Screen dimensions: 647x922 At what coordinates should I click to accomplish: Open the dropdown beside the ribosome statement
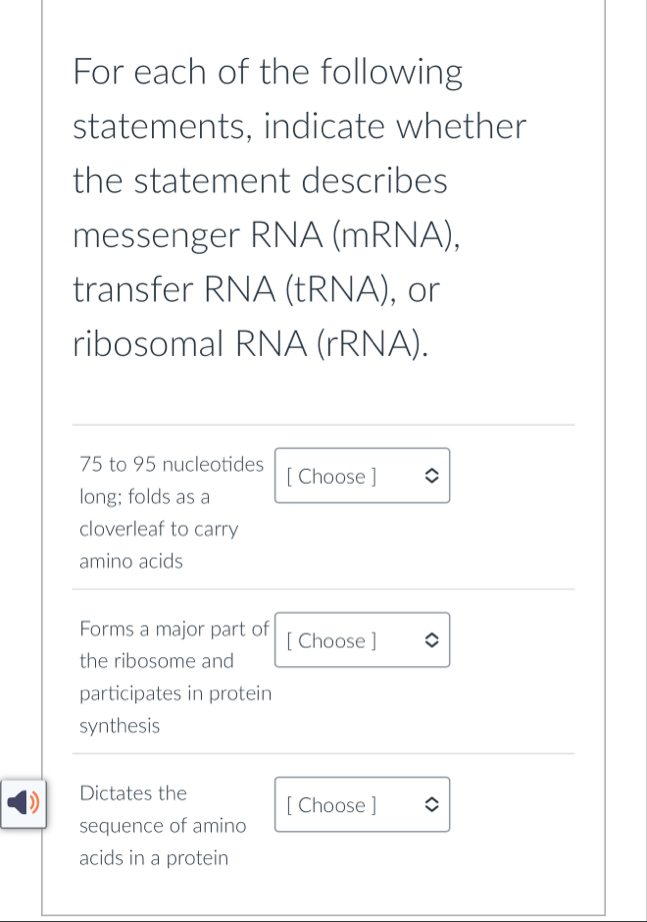point(361,640)
